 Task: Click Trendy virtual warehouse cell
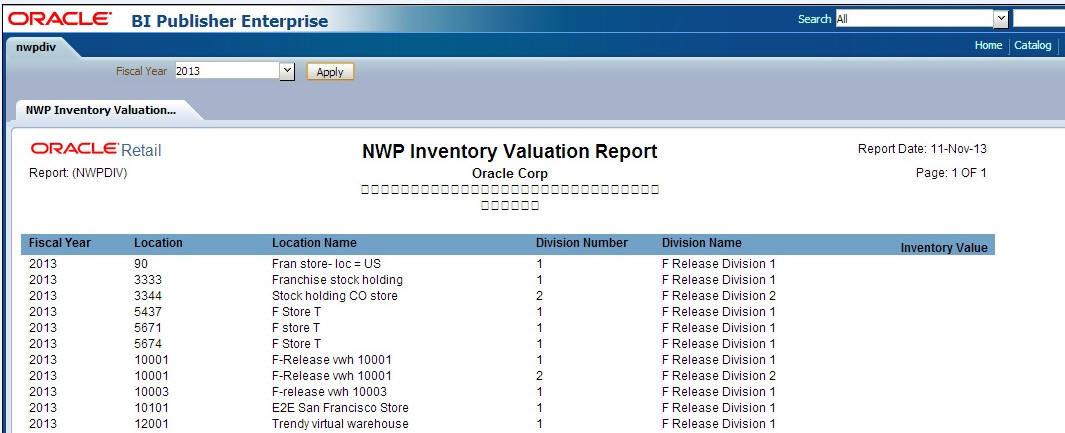tap(340, 424)
